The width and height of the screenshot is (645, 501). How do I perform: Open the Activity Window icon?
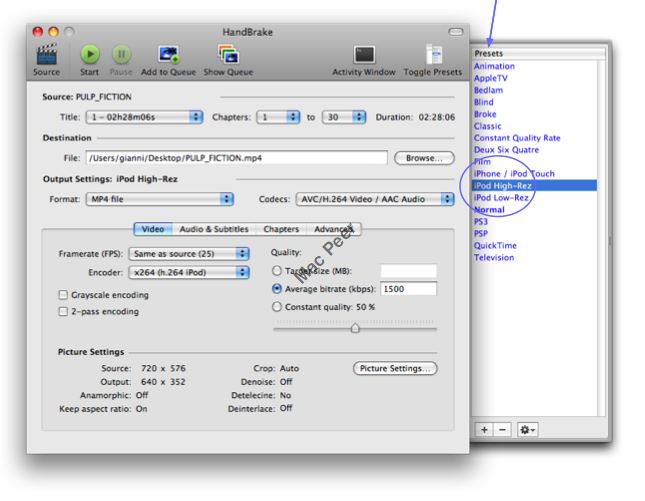(364, 54)
